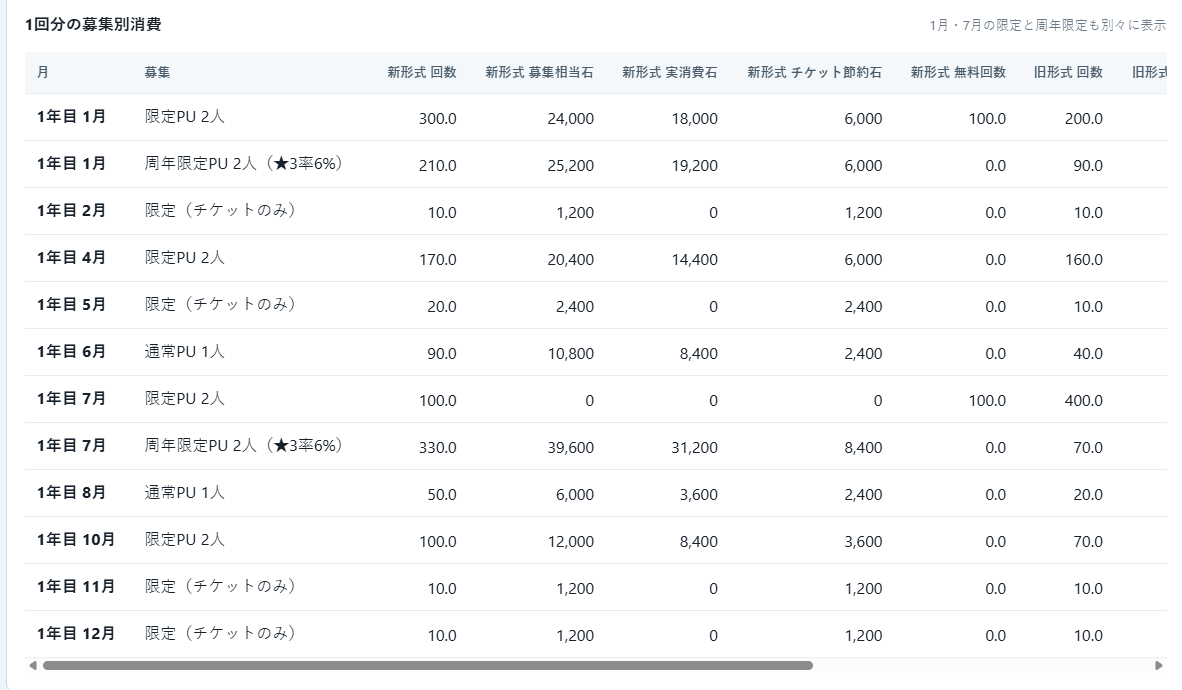Click the 39,600 募集相当石 value

point(571,448)
